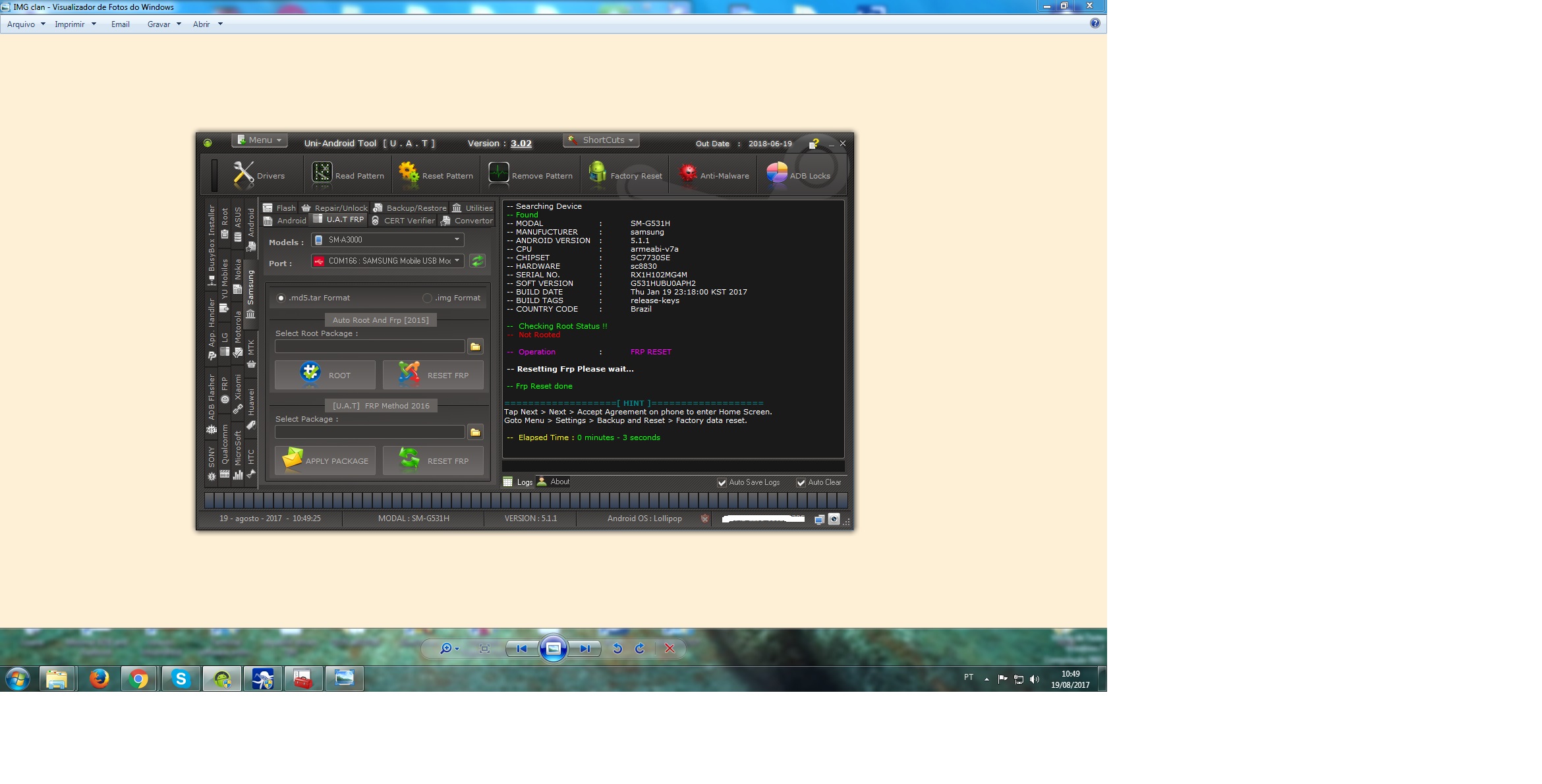Open Google Chrome from the taskbar
Image resolution: width=1542 pixels, height=784 pixels.
point(138,679)
